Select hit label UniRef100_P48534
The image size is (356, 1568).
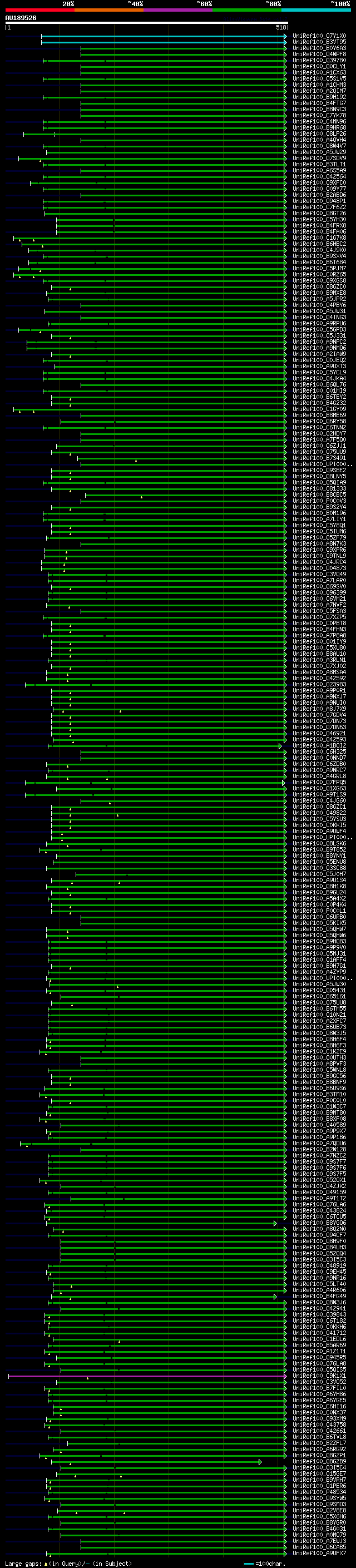click(x=319, y=1492)
